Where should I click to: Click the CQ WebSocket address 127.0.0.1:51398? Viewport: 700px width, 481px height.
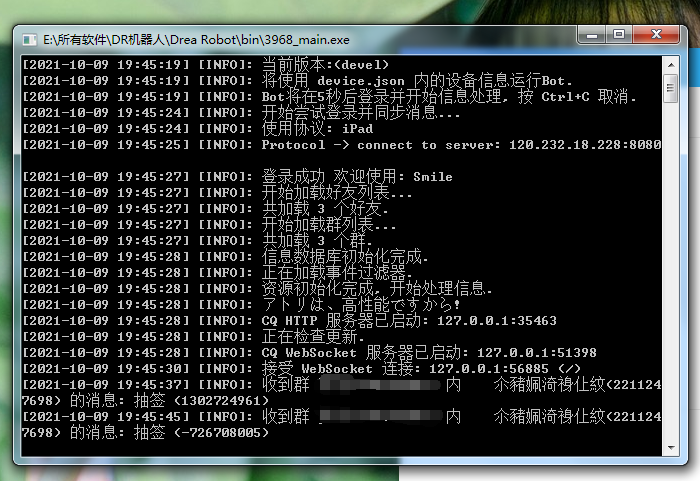click(x=536, y=352)
